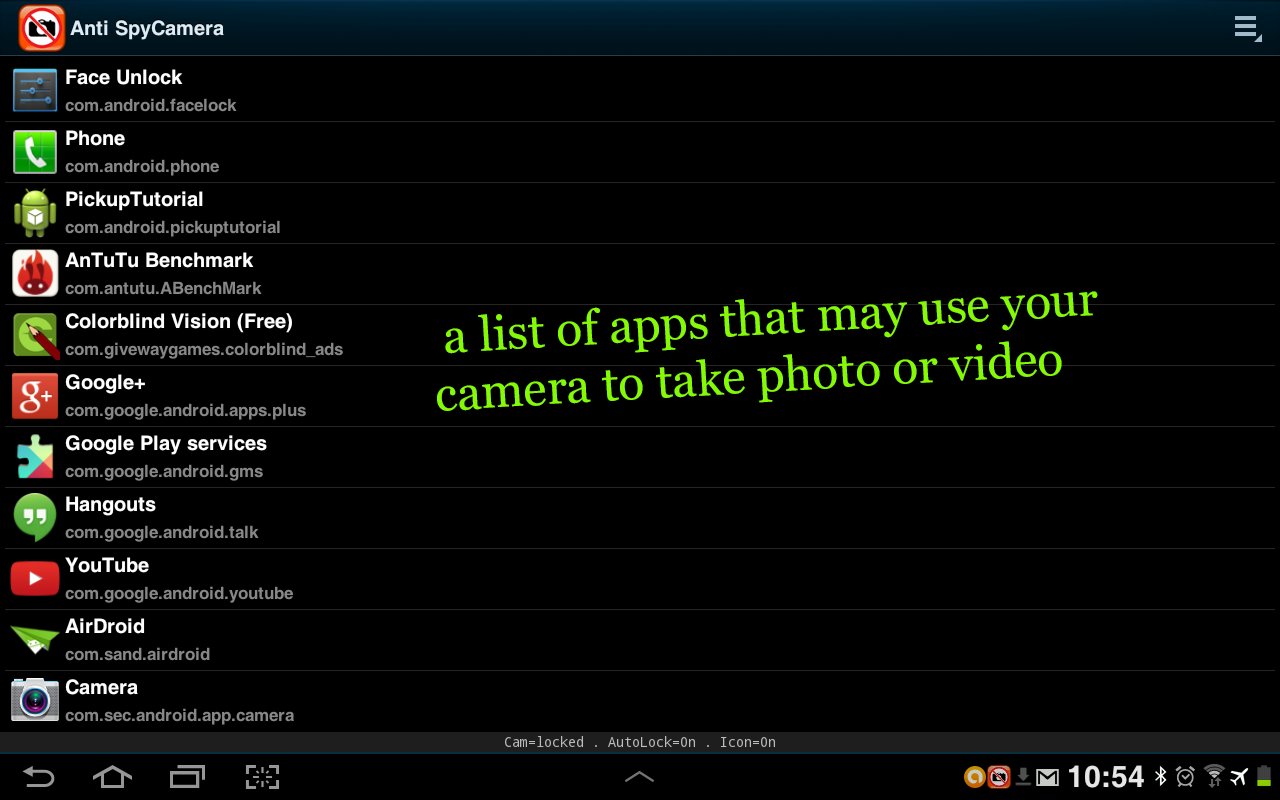This screenshot has height=800, width=1280.
Task: Tap the Bluetooth status icon
Action: [x=1161, y=777]
